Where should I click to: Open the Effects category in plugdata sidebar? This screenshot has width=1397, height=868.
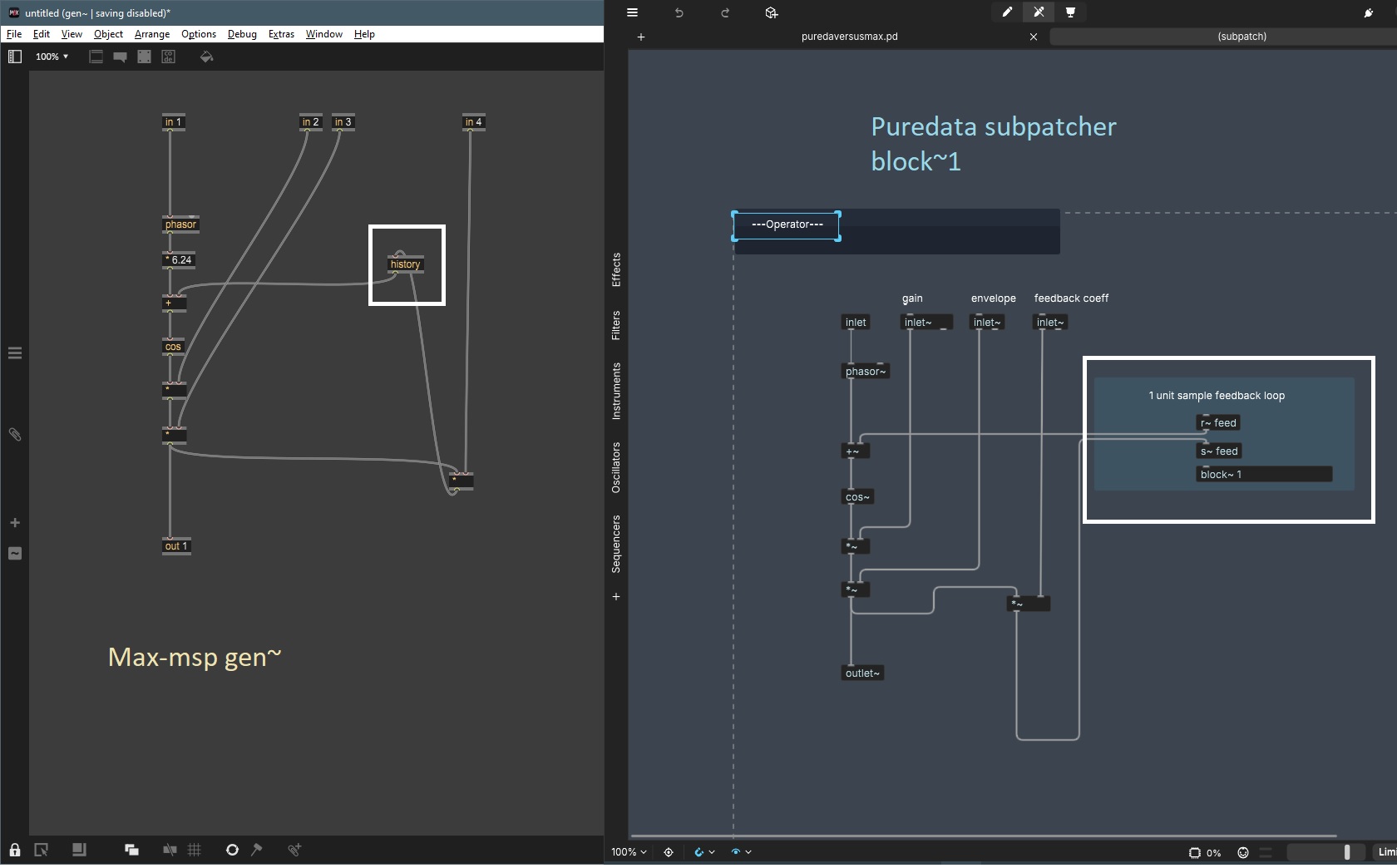coord(616,269)
